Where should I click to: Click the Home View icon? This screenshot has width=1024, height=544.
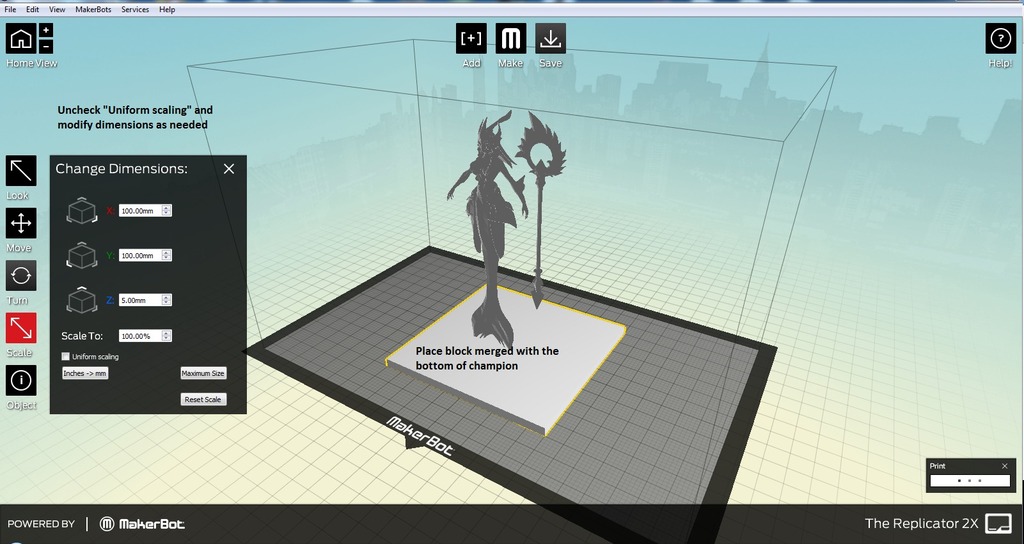click(x=21, y=39)
